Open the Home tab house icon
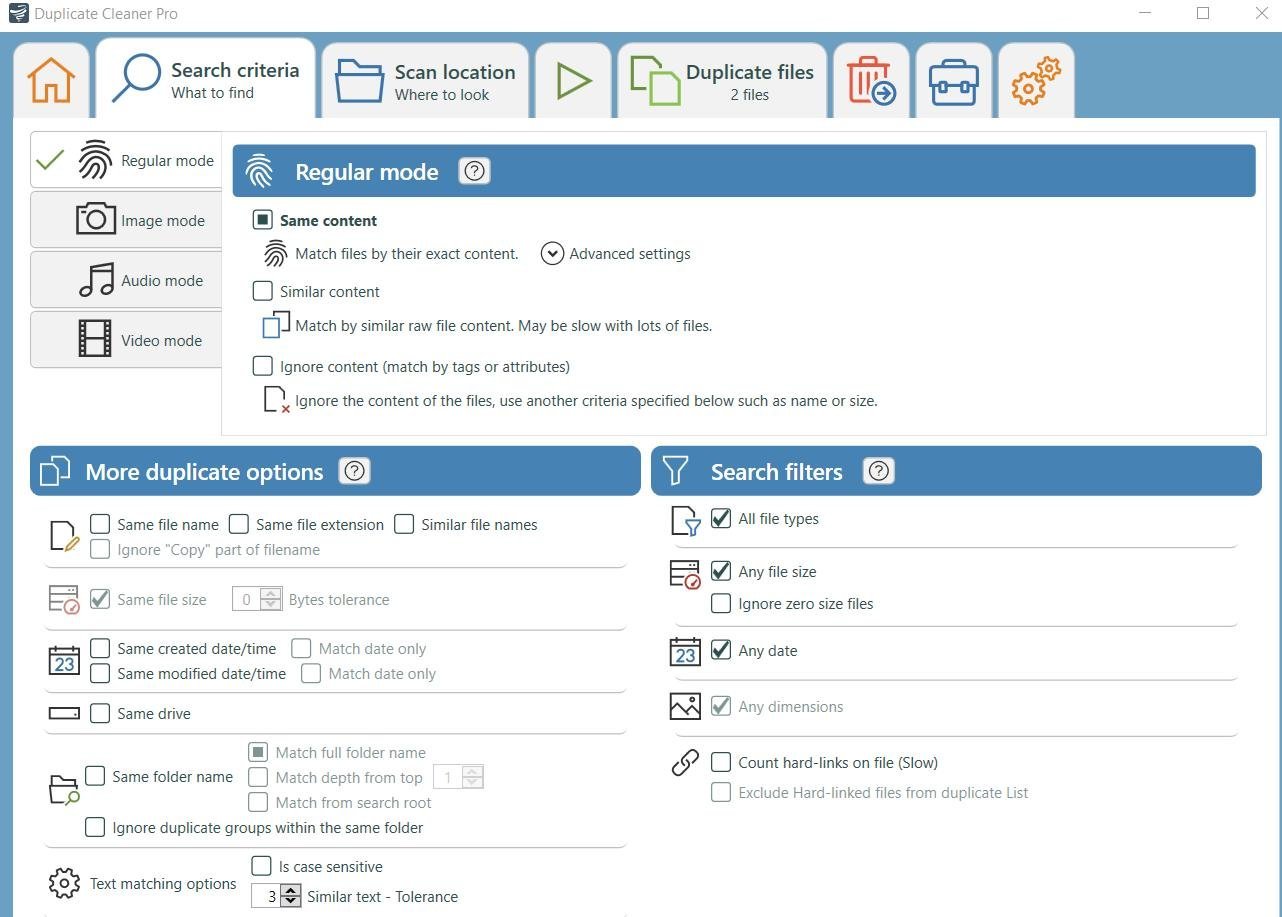 click(51, 80)
